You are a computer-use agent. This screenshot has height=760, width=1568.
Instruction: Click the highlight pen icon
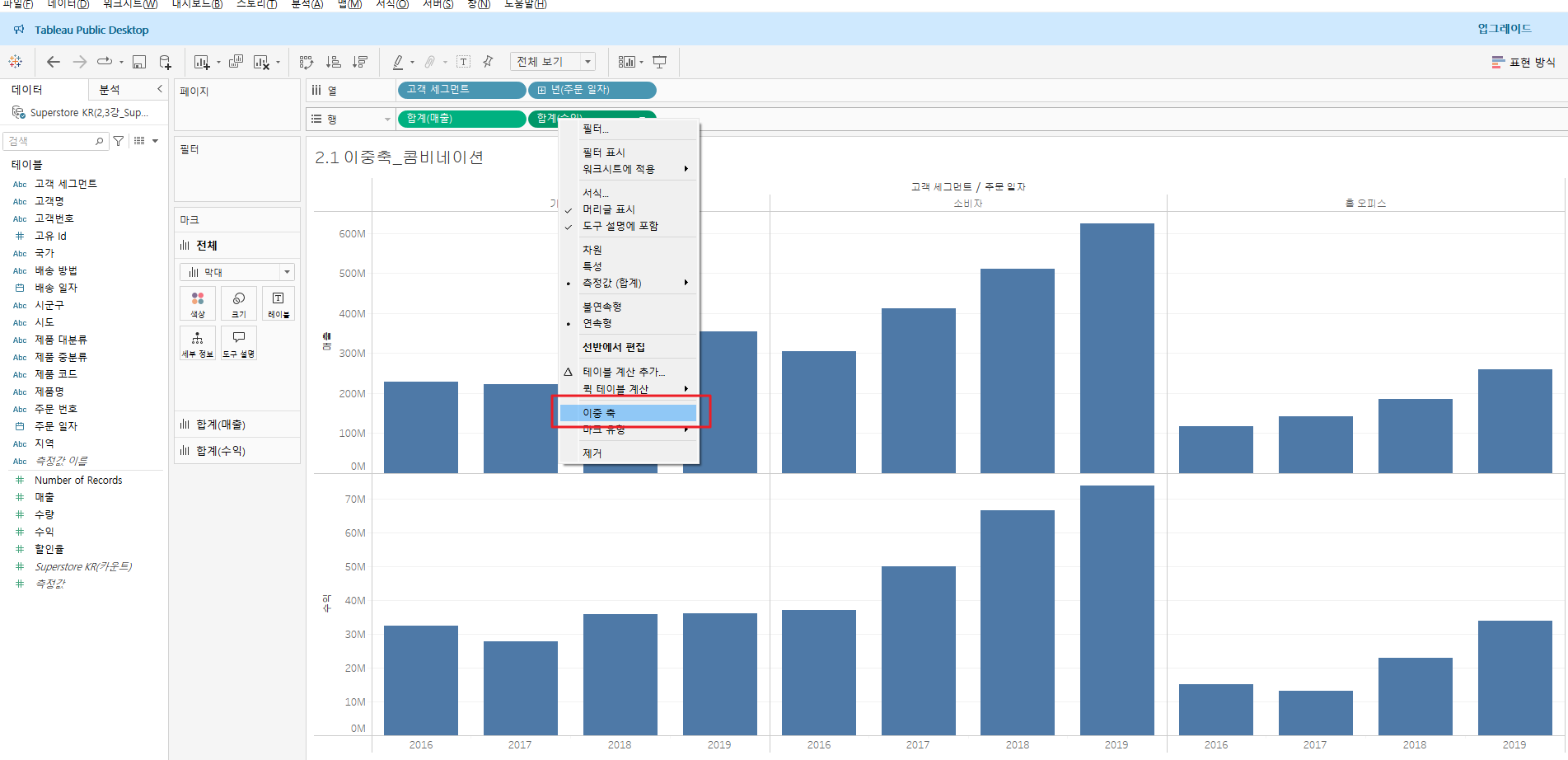click(398, 62)
